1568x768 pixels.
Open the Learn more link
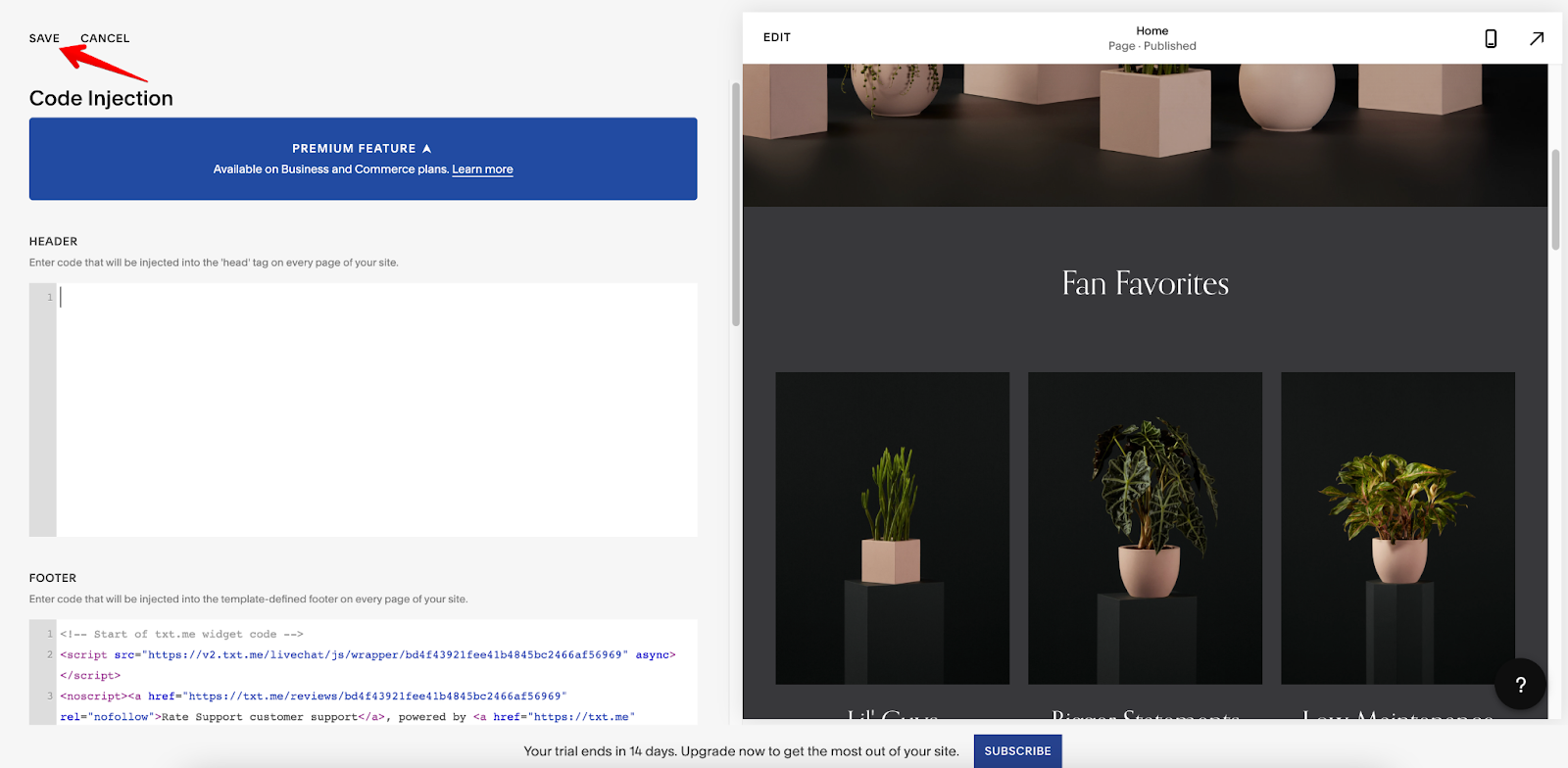point(482,169)
